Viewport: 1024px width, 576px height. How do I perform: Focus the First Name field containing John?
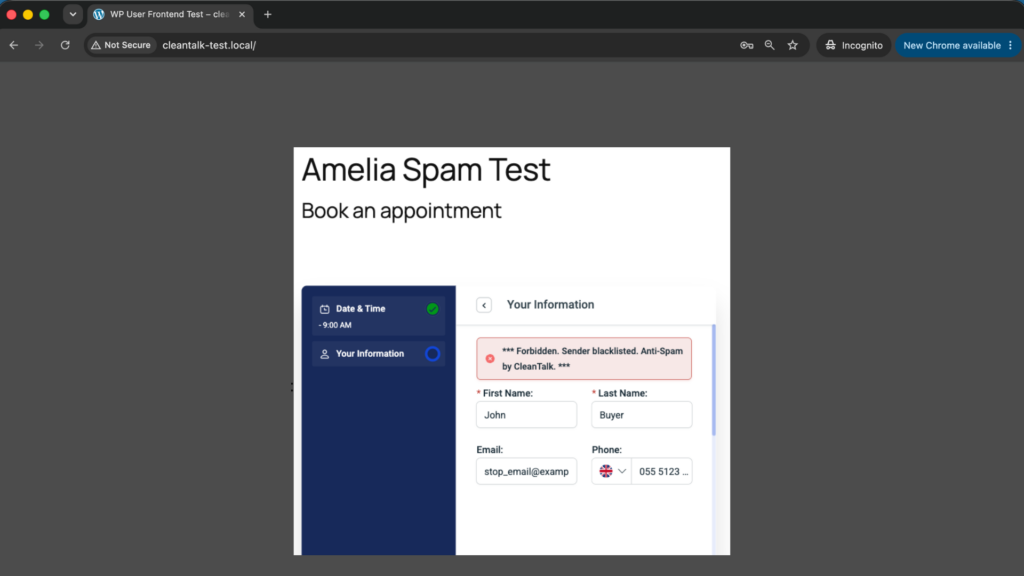click(526, 415)
